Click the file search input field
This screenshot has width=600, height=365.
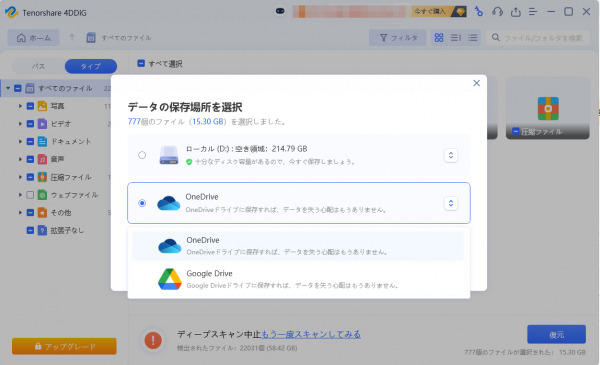(x=538, y=37)
